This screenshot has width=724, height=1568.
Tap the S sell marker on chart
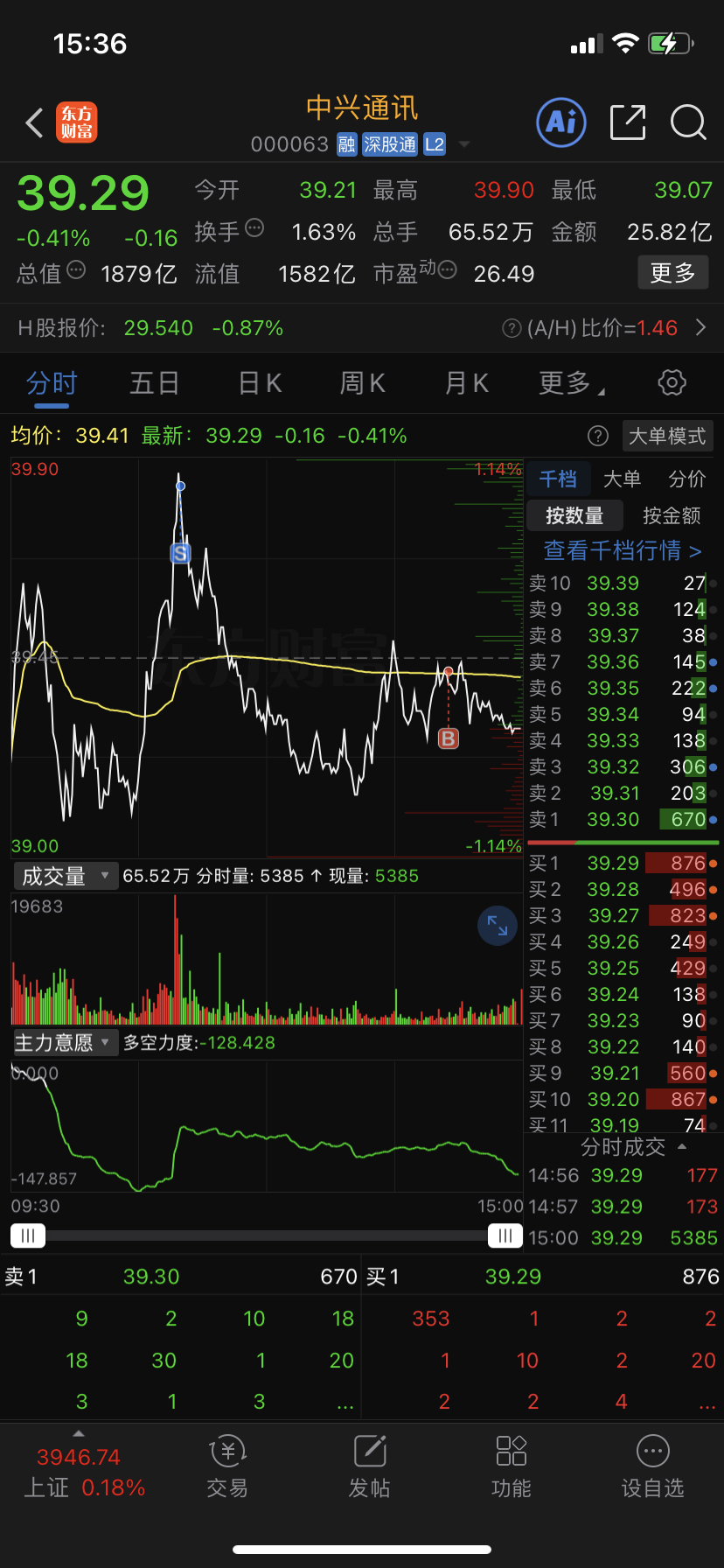pyautogui.click(x=180, y=553)
